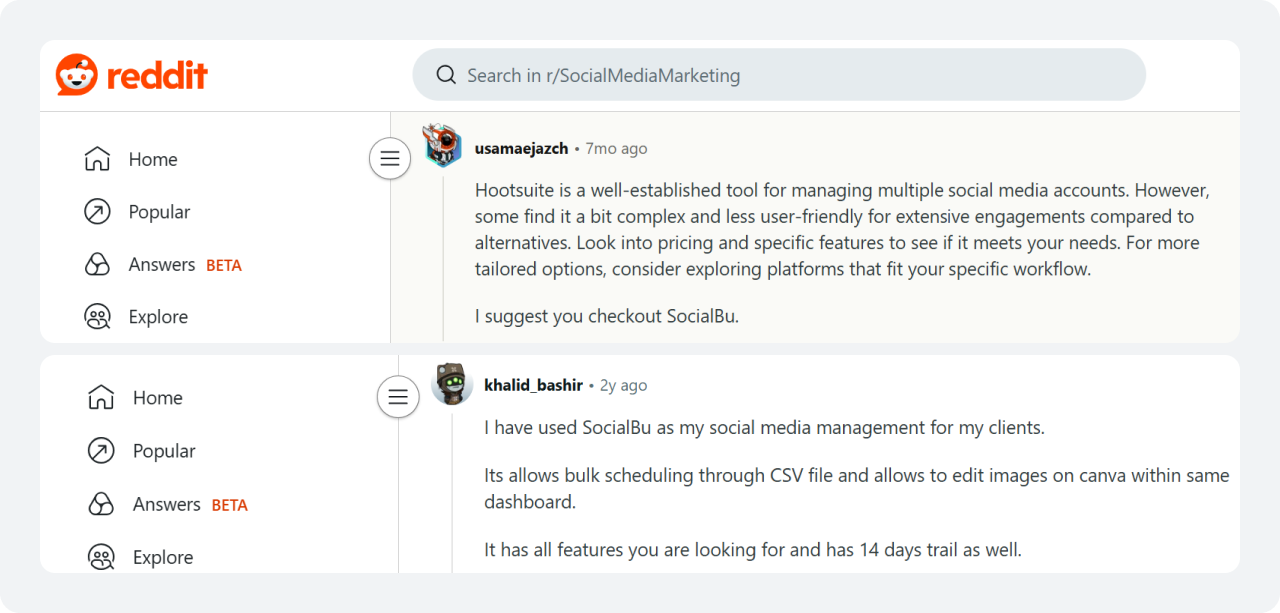Image resolution: width=1280 pixels, height=613 pixels.
Task: Click the Home house icon in the upper panel
Action: tap(97, 159)
